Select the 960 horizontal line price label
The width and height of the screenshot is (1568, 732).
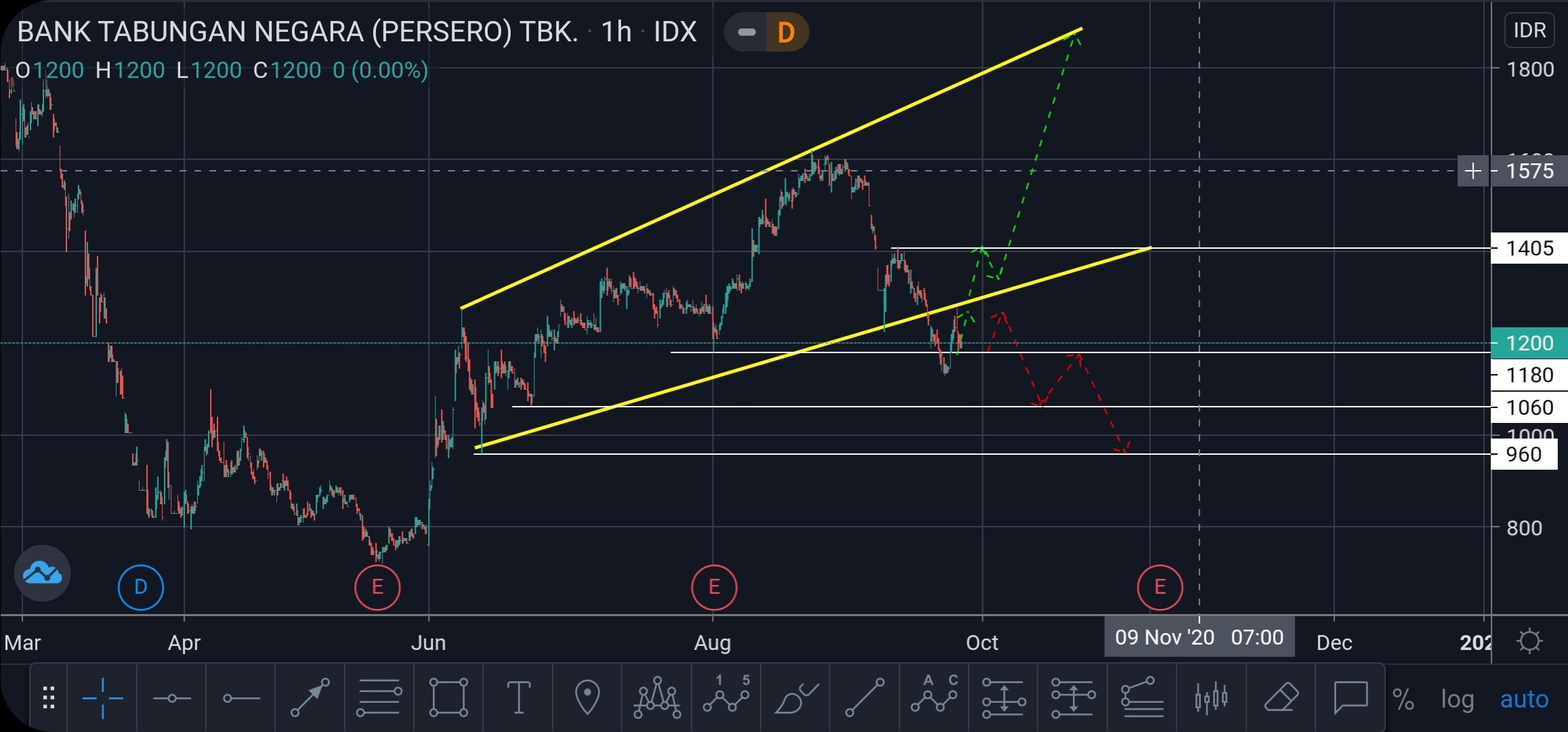click(x=1524, y=454)
